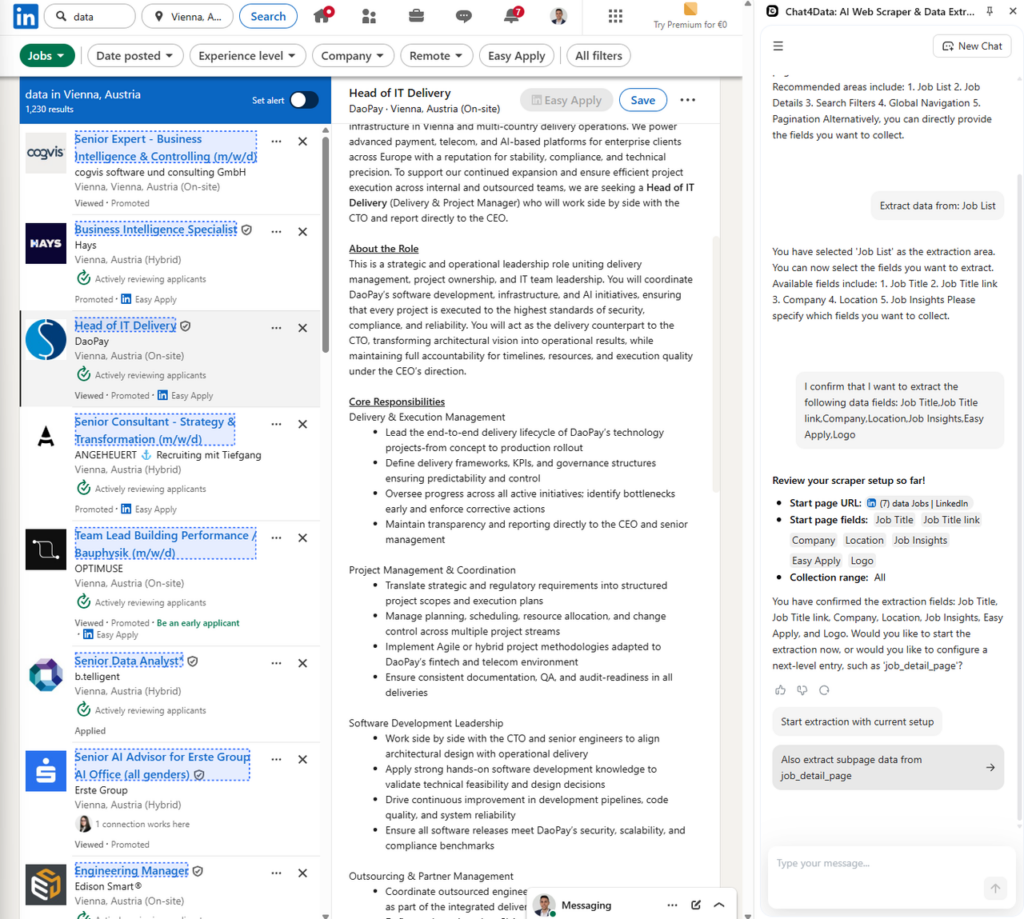Open the For Business grid icon

pyautogui.click(x=615, y=16)
